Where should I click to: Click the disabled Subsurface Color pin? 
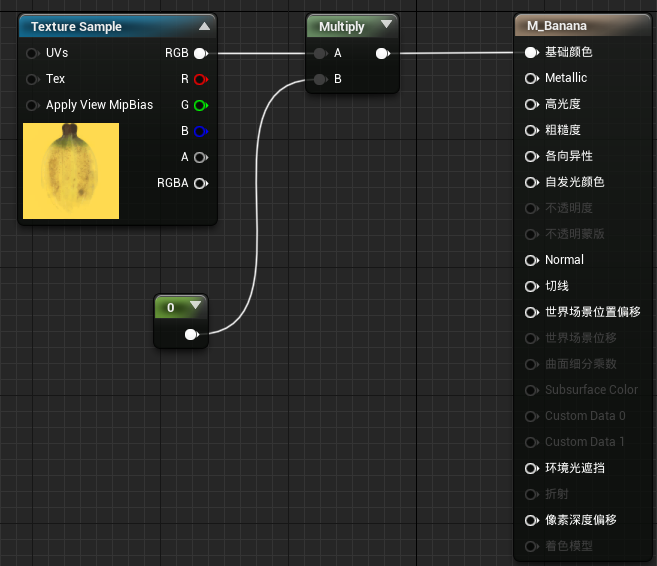click(532, 390)
